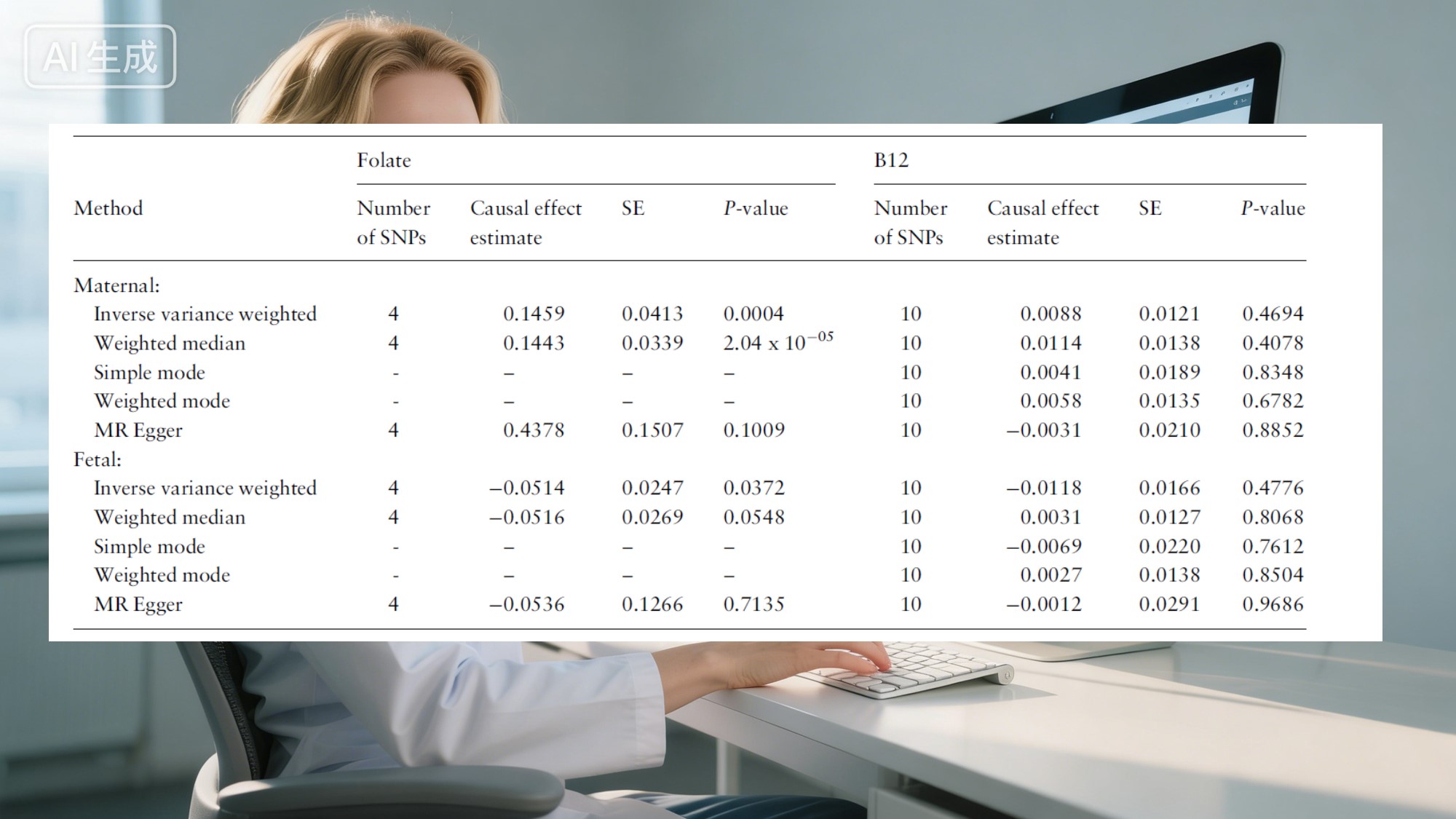Click the Folate group header
1456x819 pixels.
pos(384,160)
